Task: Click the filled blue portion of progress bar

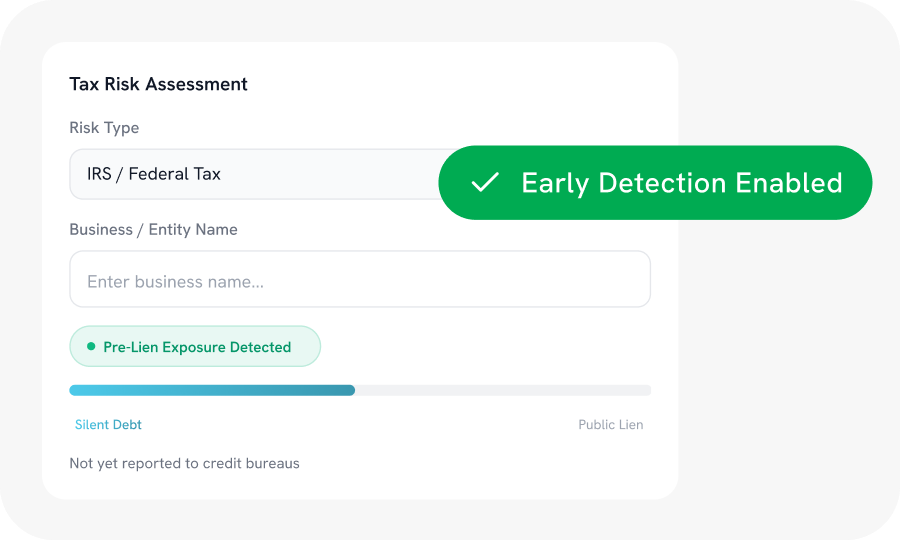Action: click(x=210, y=390)
